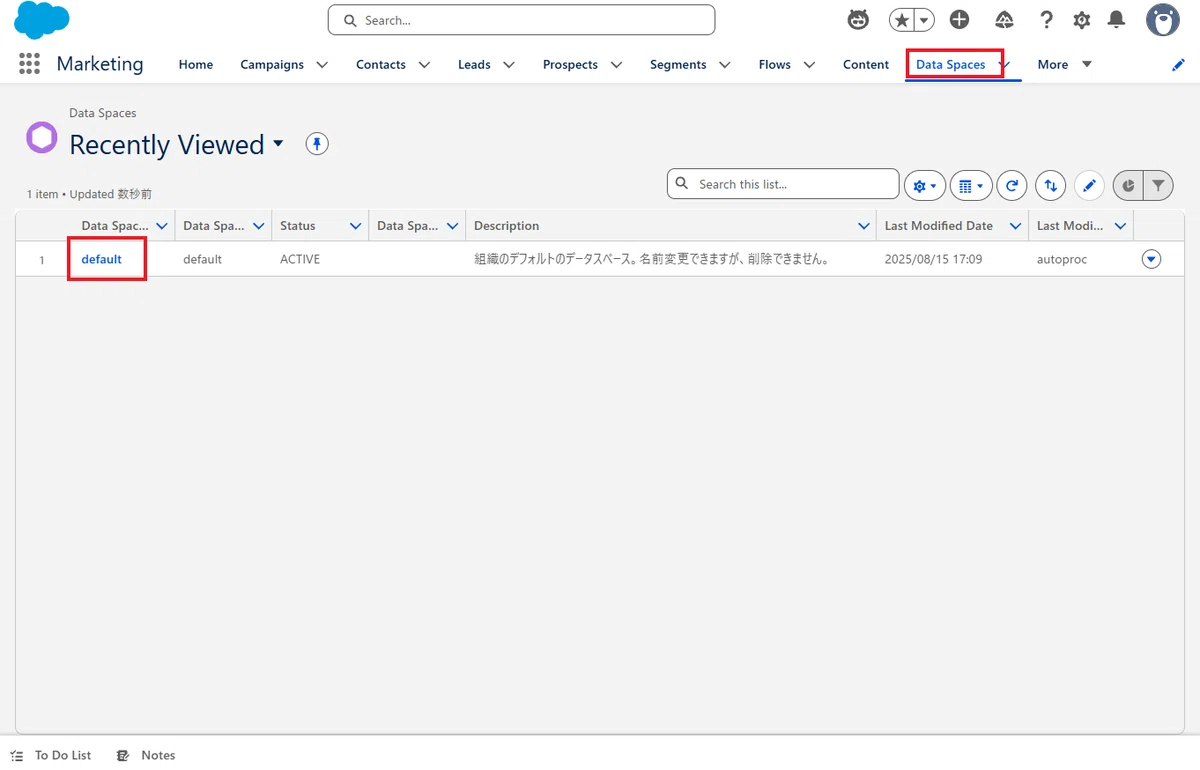Expand the Campaigns tab chevron
The height and width of the screenshot is (770, 1200).
click(x=322, y=65)
